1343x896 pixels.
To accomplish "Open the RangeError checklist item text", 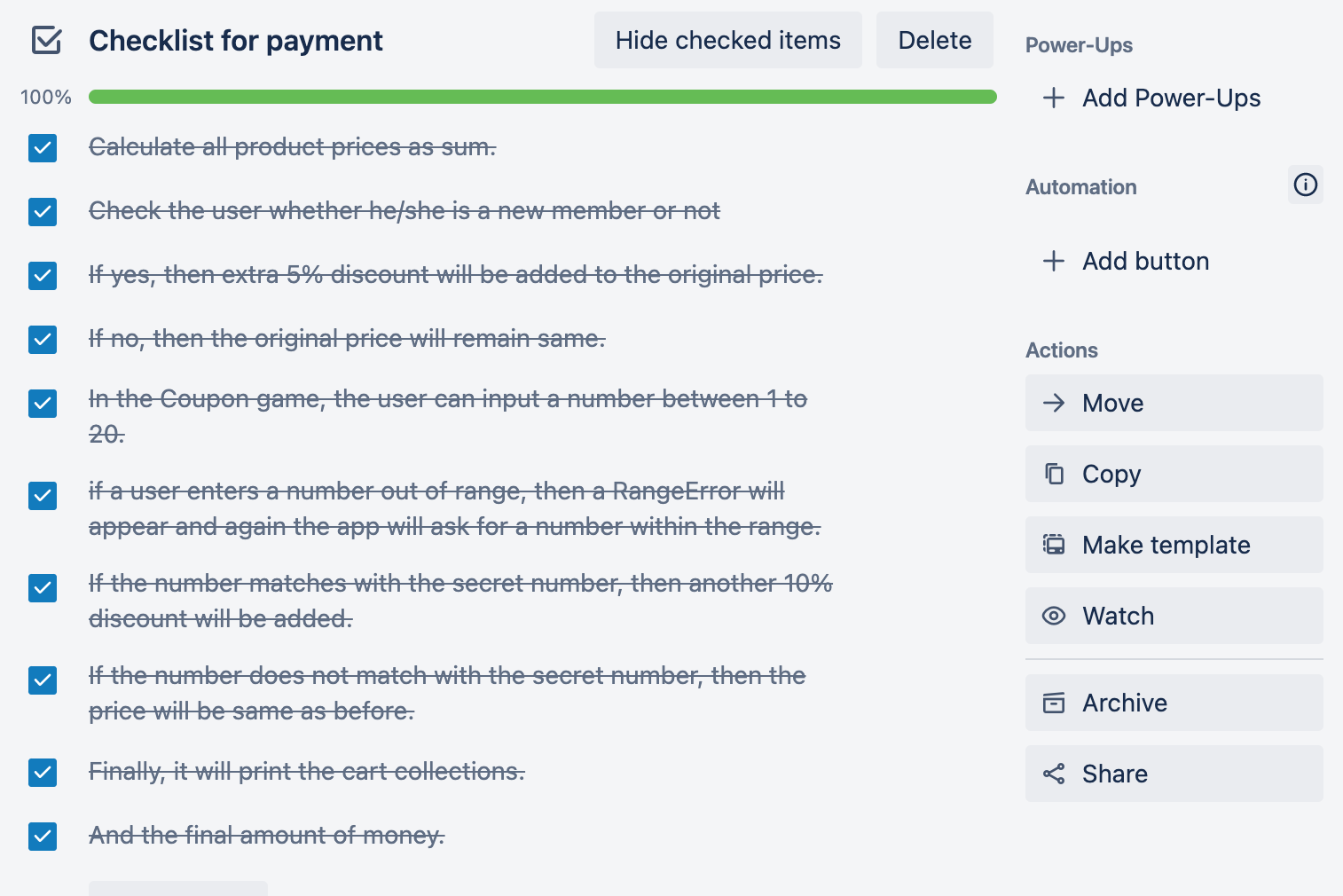I will click(x=454, y=509).
